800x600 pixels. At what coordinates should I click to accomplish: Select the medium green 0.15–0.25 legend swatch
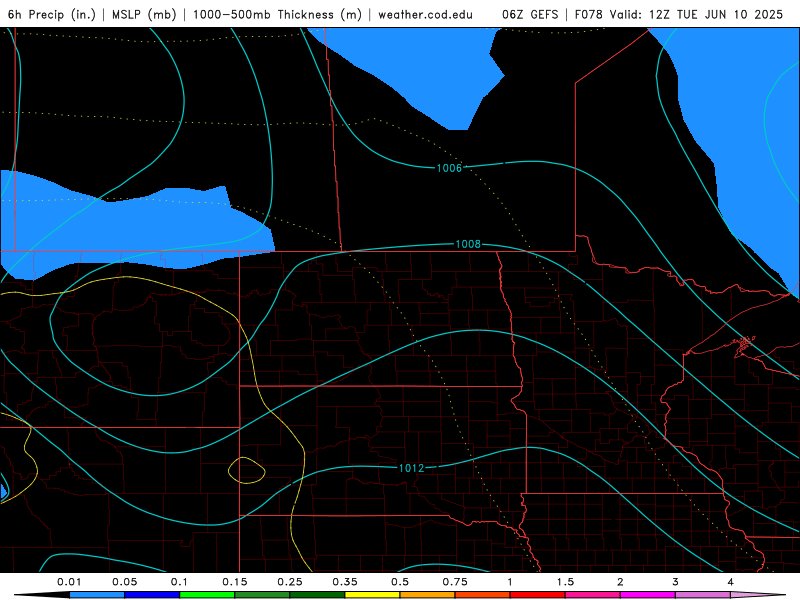click(262, 595)
